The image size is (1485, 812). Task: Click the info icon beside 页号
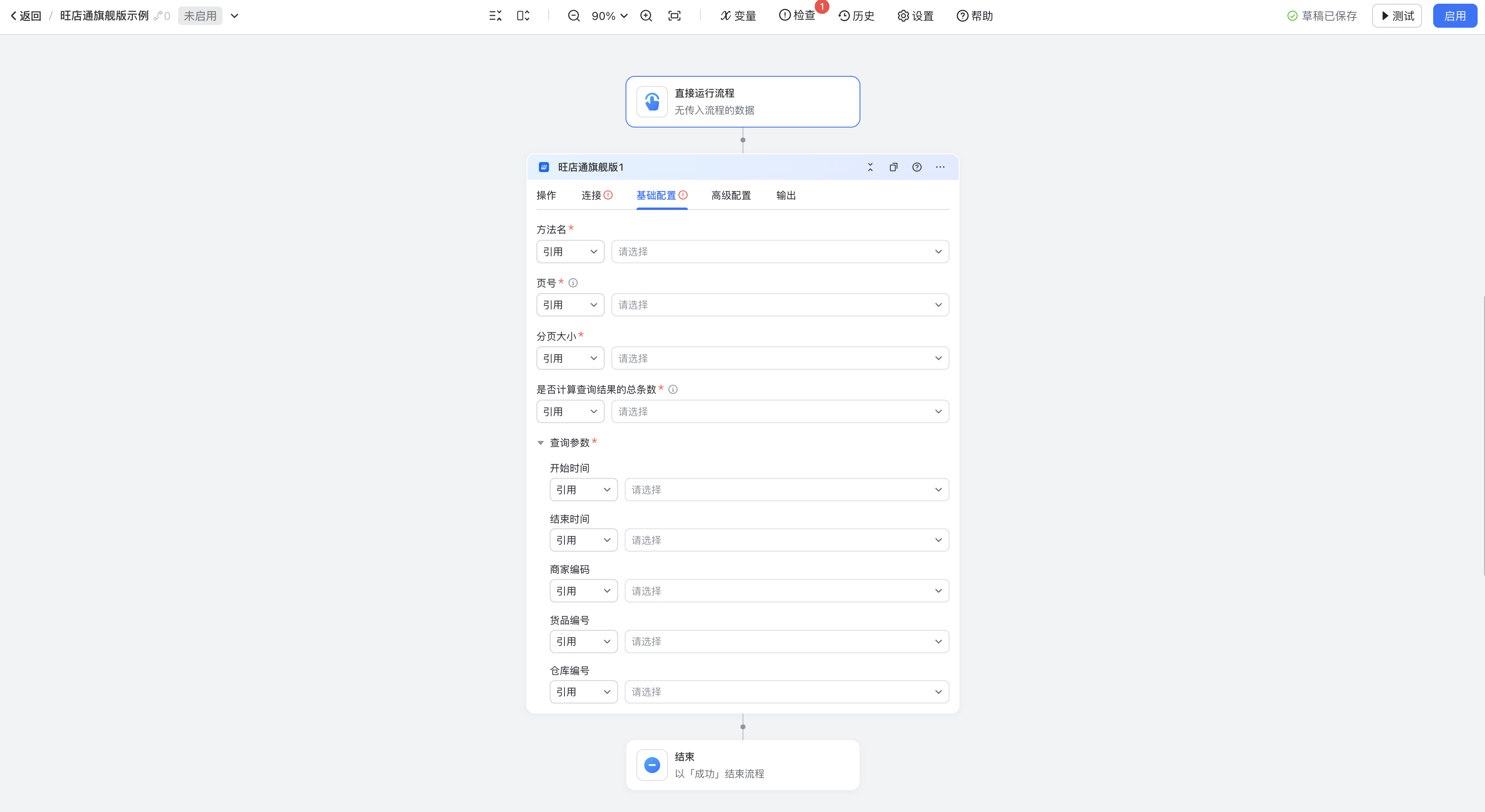click(x=573, y=283)
